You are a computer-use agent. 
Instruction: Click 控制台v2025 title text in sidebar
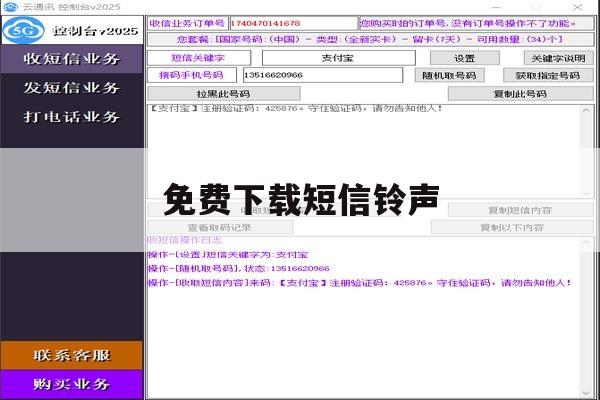click(x=96, y=31)
